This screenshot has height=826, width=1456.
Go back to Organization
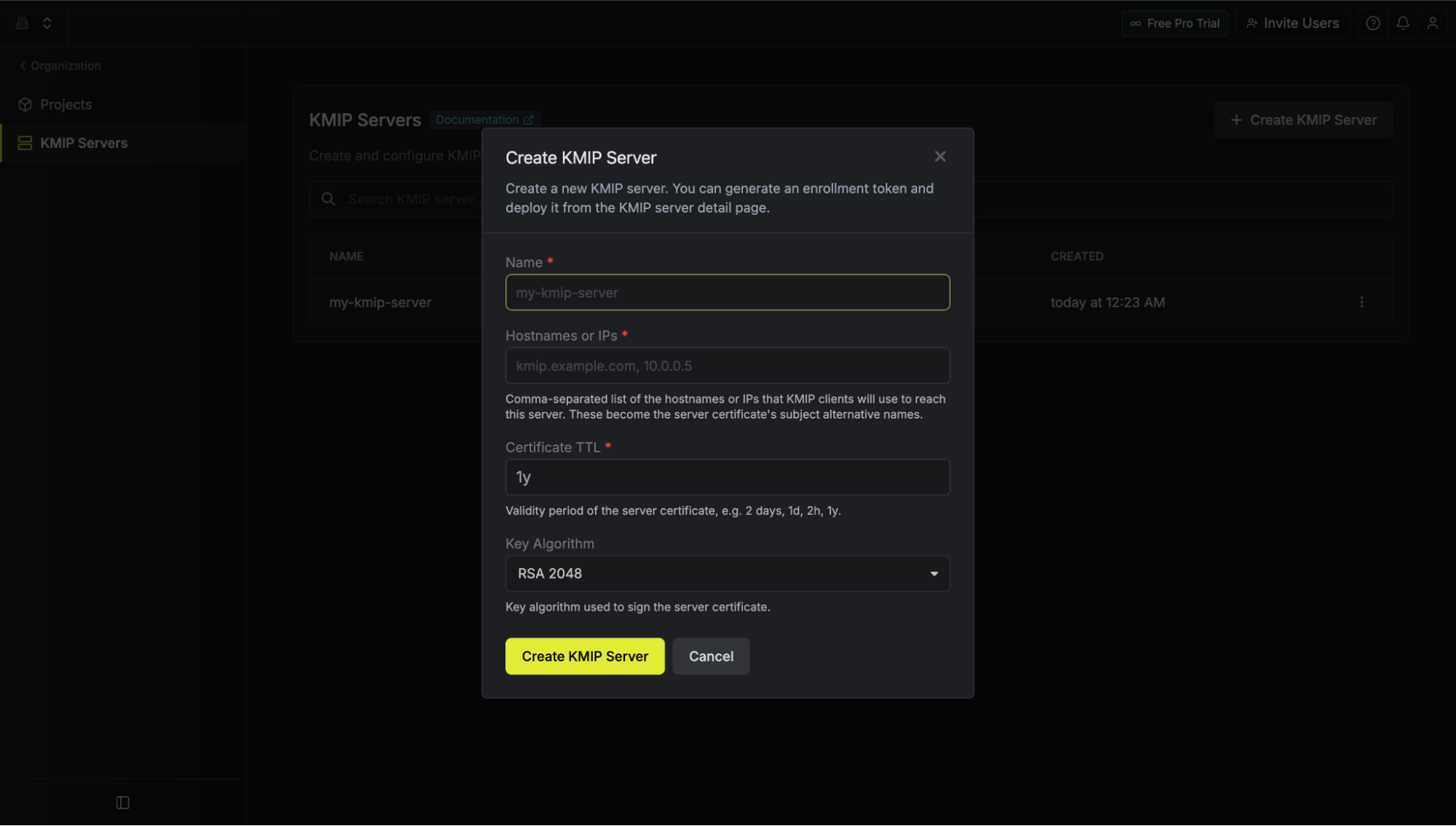60,66
